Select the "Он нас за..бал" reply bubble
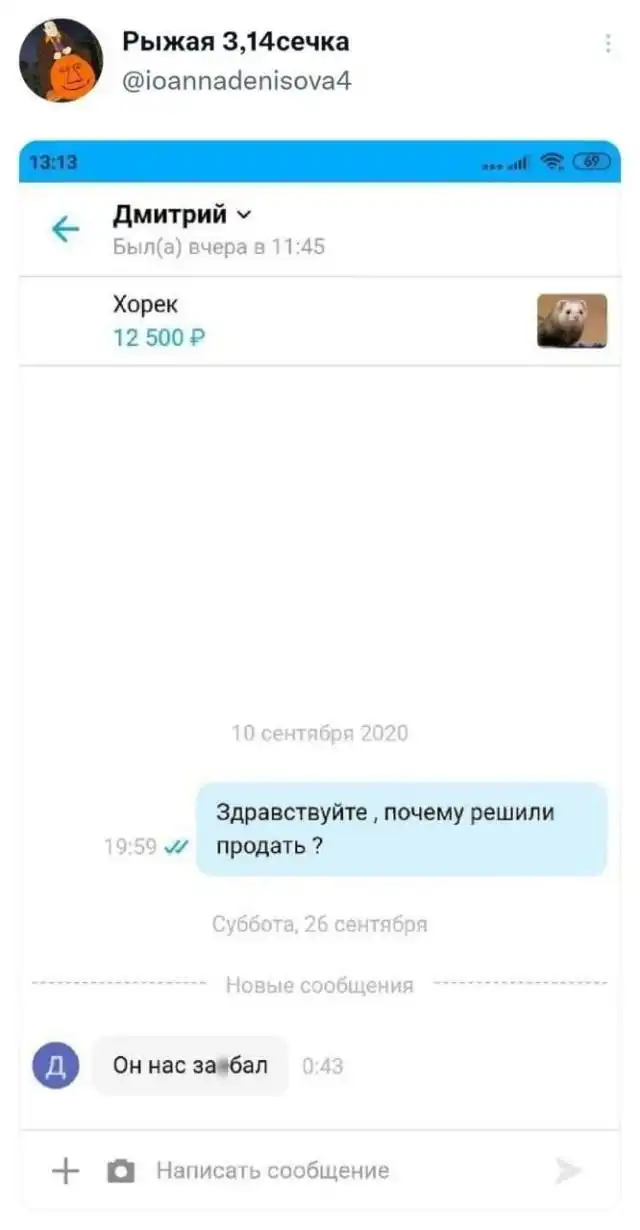Viewport: 640px width, 1230px height. click(x=190, y=1066)
